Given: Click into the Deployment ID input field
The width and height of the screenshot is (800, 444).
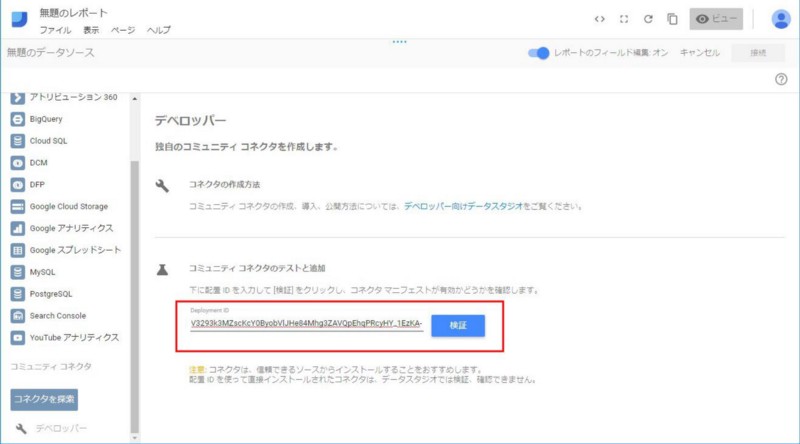Looking at the screenshot, I should point(307,324).
